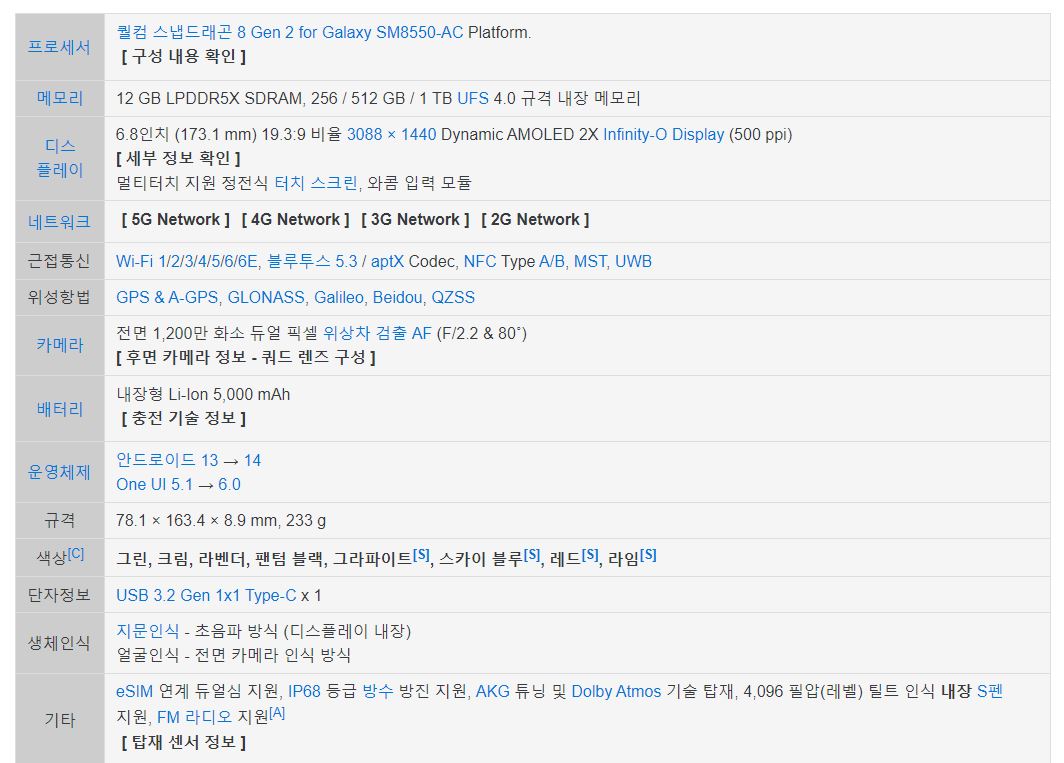This screenshot has height=763, width=1064.
Task: Expand the 4G Network section
Action: coord(296,220)
